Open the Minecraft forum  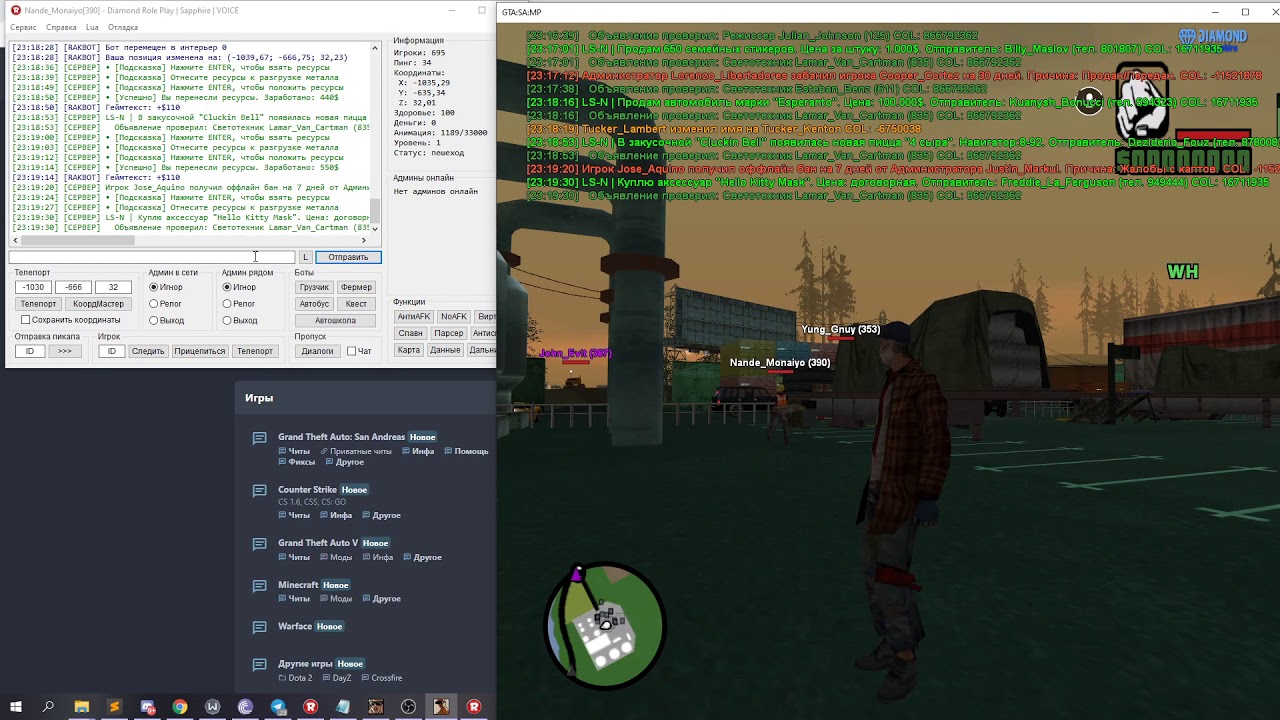click(x=298, y=585)
